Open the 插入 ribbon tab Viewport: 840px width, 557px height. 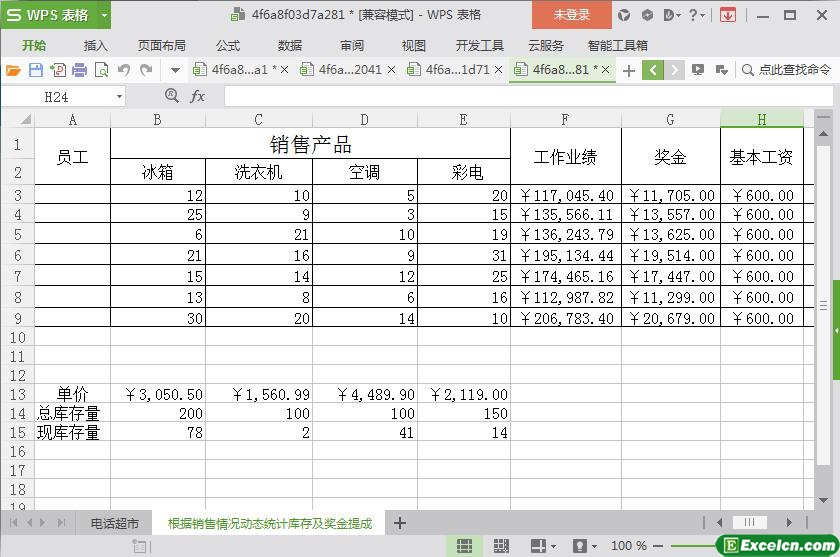(96, 46)
